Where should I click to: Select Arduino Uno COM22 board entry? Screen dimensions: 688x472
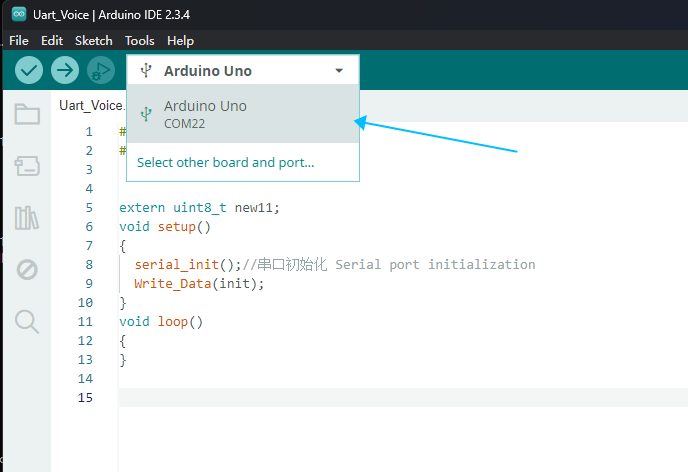point(243,114)
